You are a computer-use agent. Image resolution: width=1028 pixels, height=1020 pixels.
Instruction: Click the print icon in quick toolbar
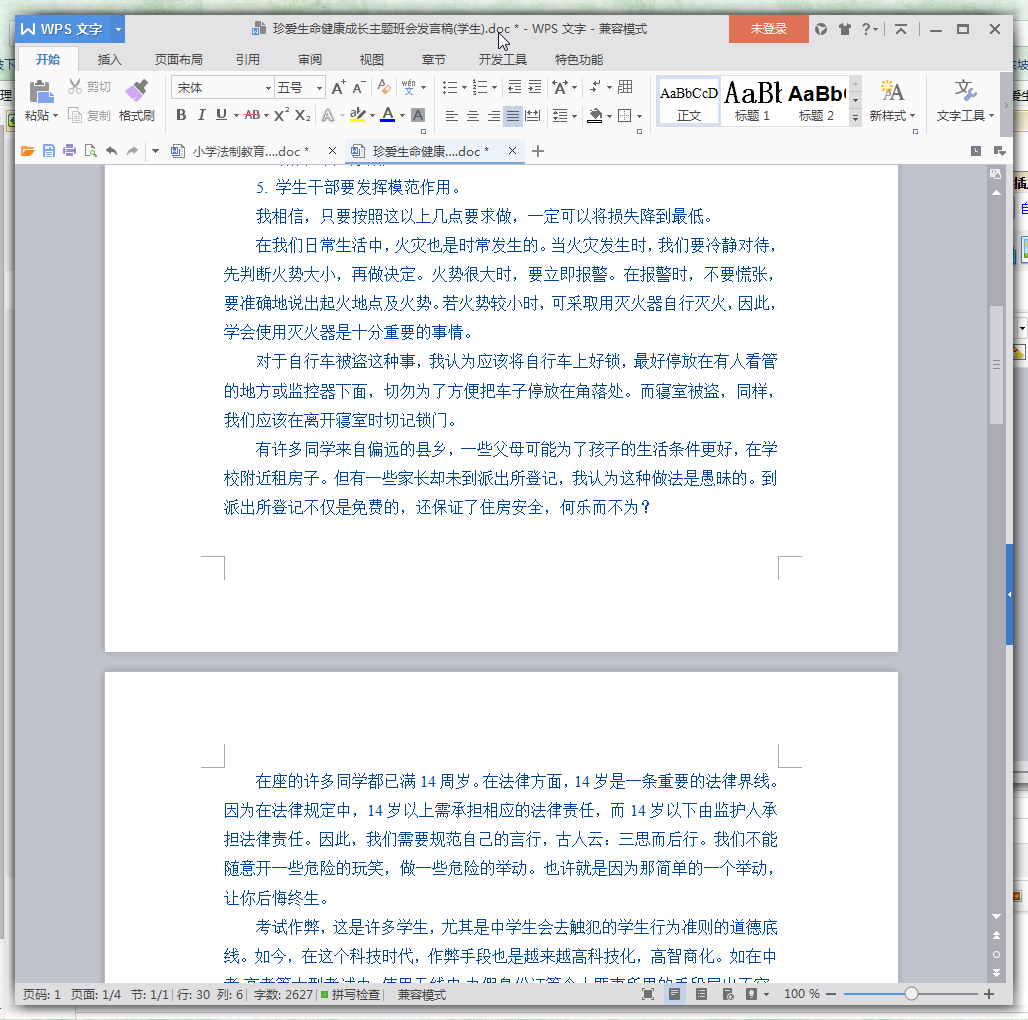[x=69, y=151]
